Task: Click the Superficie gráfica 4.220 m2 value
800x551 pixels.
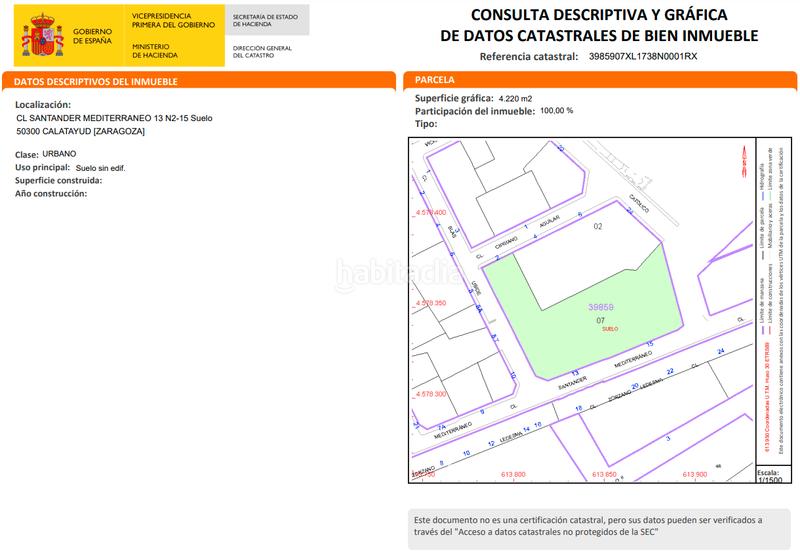Action: click(515, 98)
